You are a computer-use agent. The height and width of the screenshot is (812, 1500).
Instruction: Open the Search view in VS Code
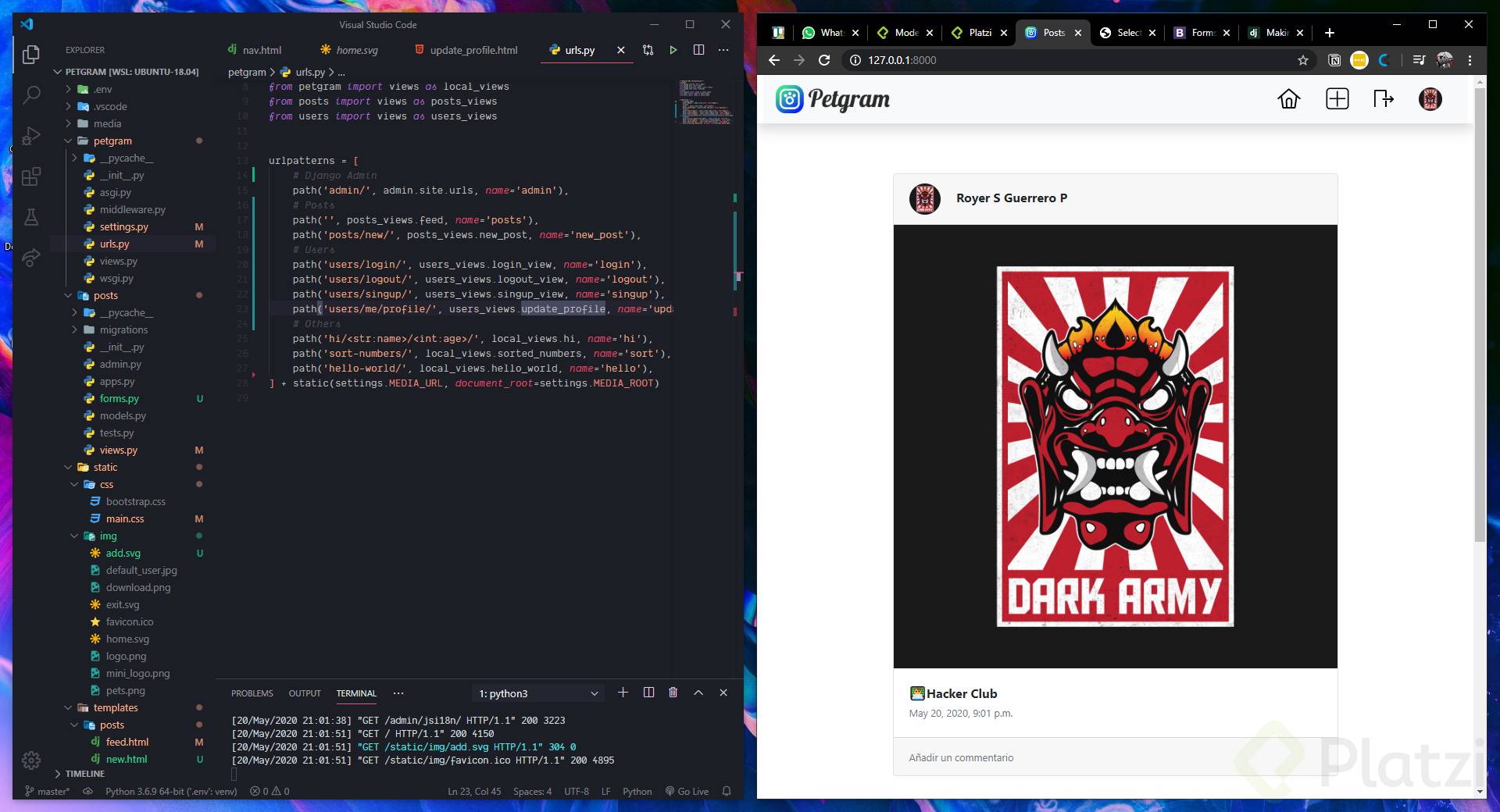tap(31, 95)
